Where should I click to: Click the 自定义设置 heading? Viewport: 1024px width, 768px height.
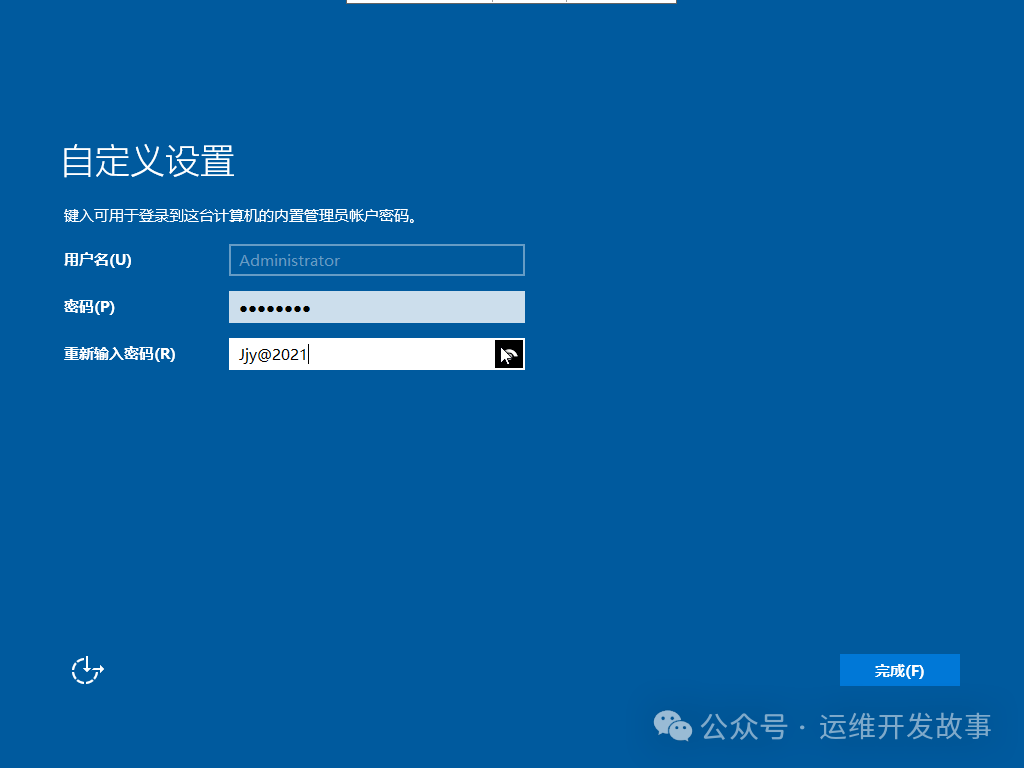tap(146, 162)
